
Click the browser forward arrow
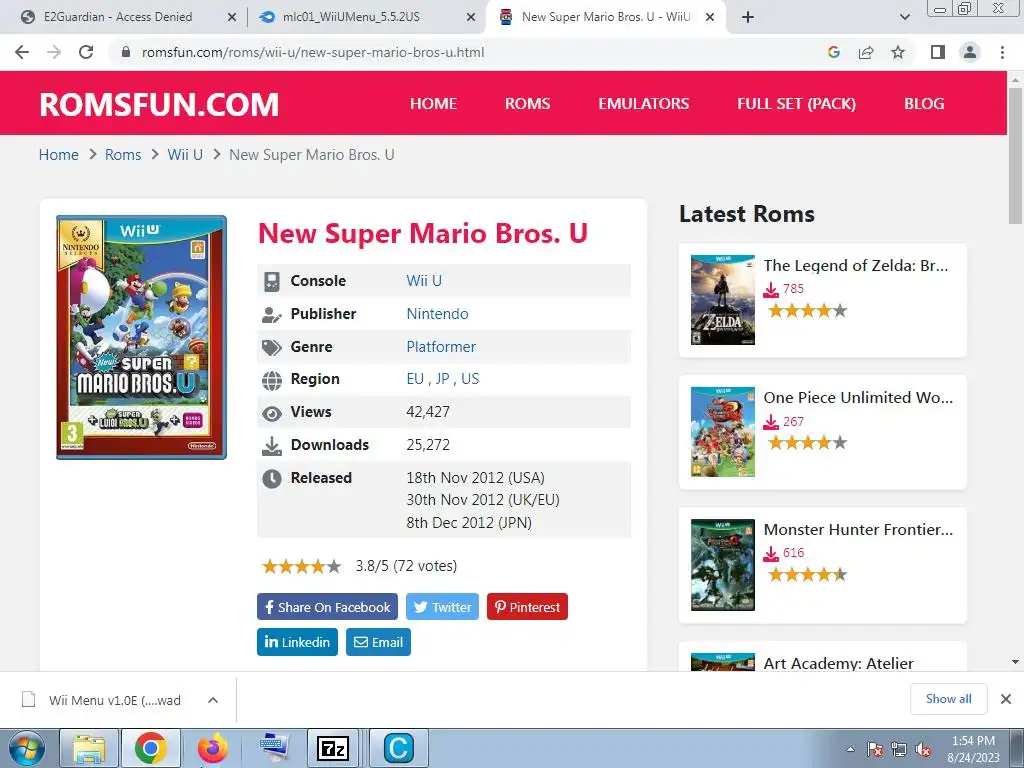(54, 52)
